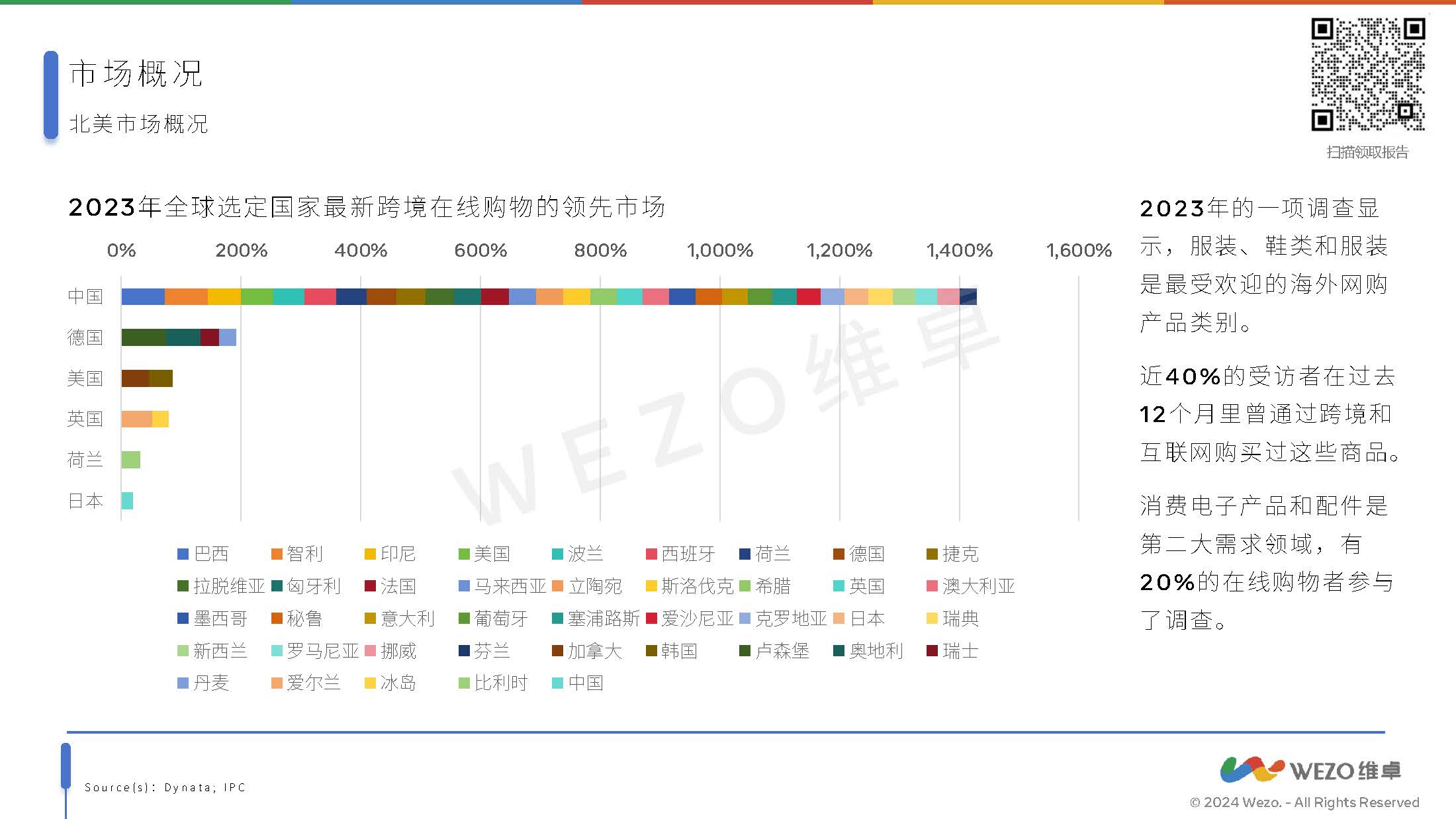1456x819 pixels.
Task: Click the 日本 bar in the chart
Action: (x=127, y=501)
